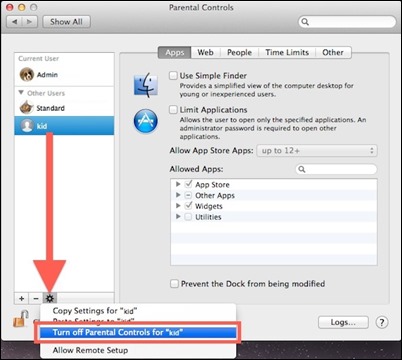Click the gear action menu icon
Screen dimensions: 402x360
click(x=50, y=298)
